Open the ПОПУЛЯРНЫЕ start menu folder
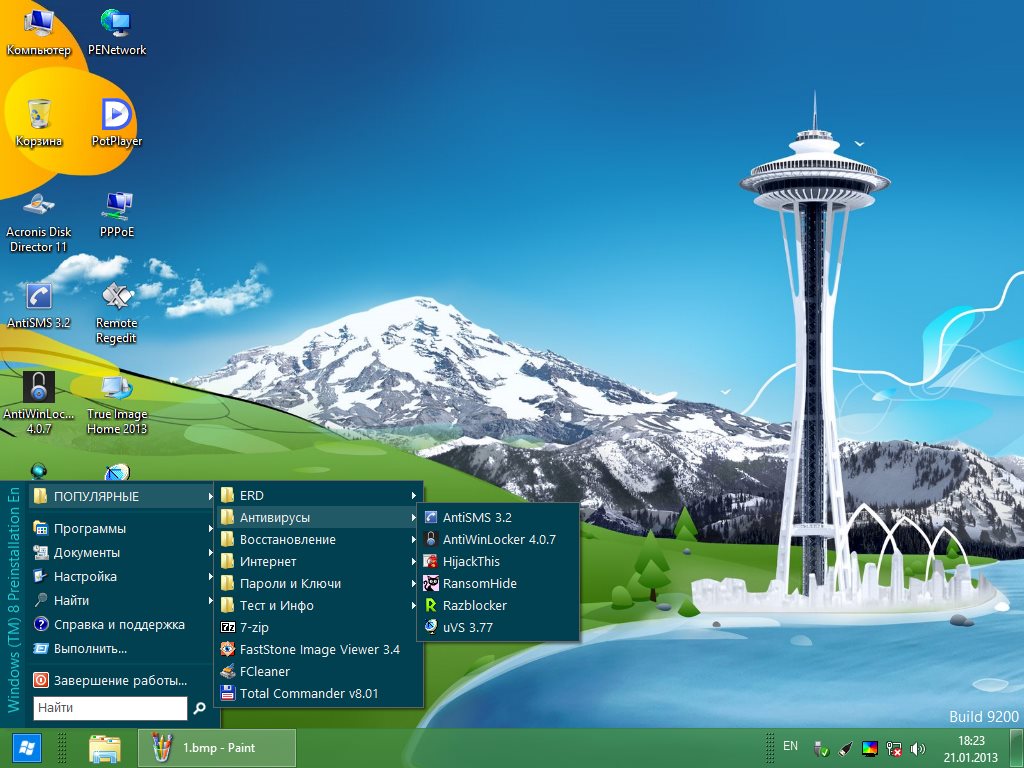Screen dimensions: 1024x768 [123, 496]
